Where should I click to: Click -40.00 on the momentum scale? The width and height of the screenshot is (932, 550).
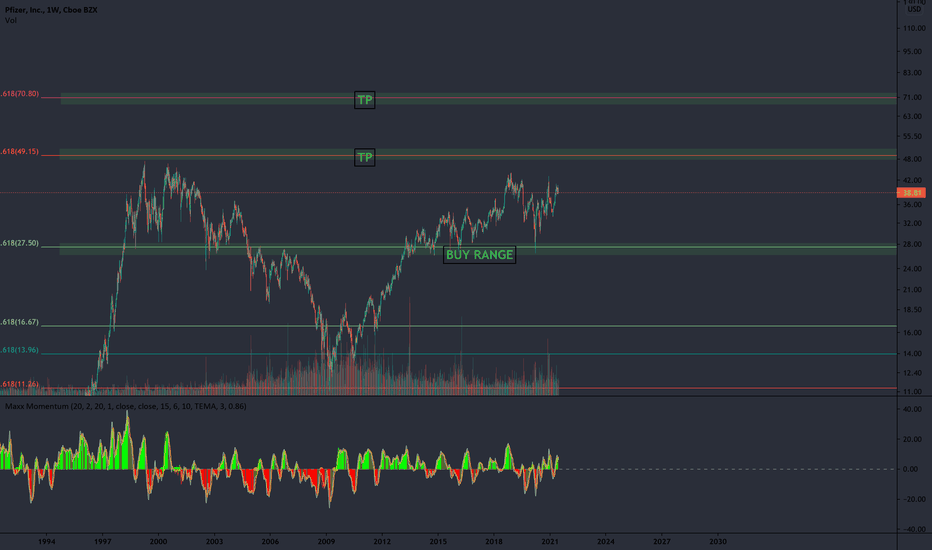[x=912, y=529]
